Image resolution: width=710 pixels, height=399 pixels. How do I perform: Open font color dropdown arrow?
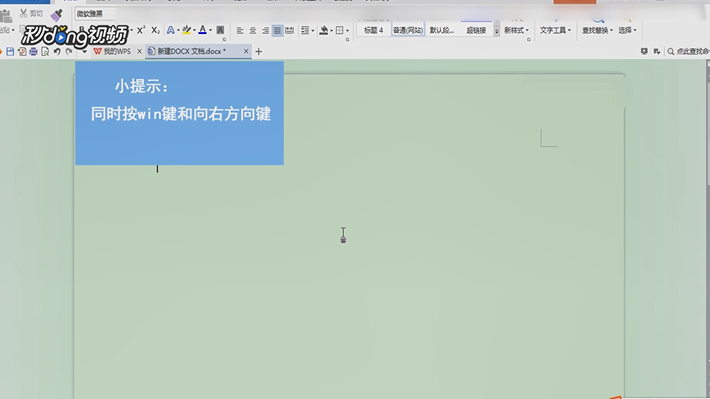(x=211, y=30)
